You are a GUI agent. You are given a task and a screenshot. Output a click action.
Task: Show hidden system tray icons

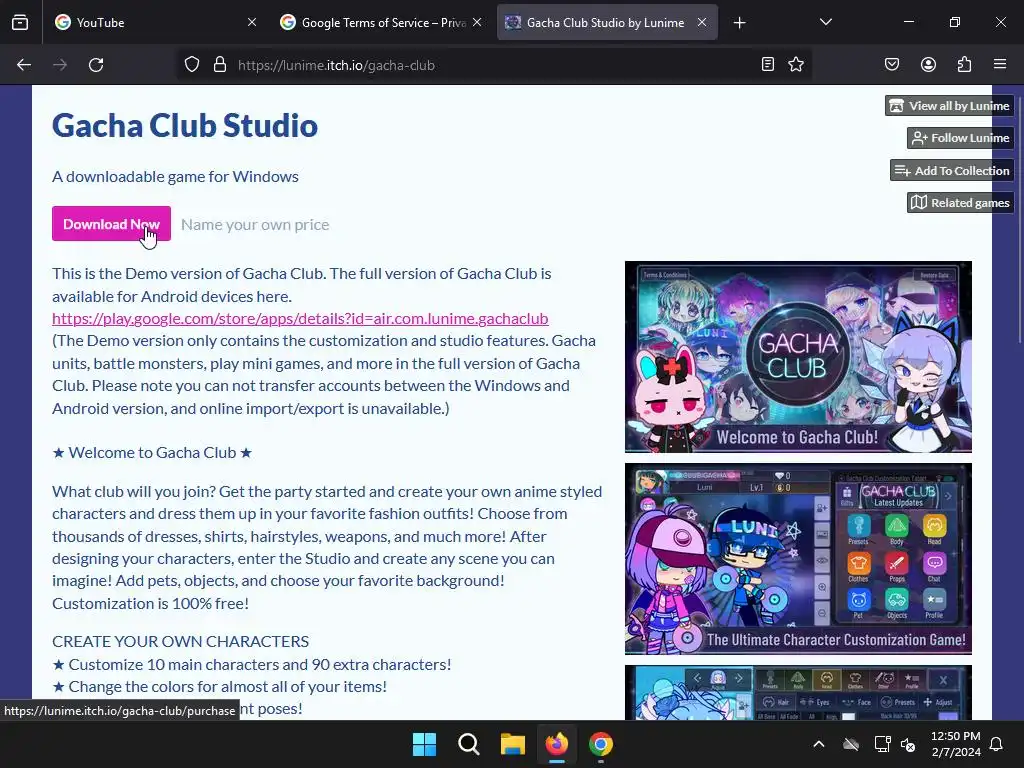point(819,744)
